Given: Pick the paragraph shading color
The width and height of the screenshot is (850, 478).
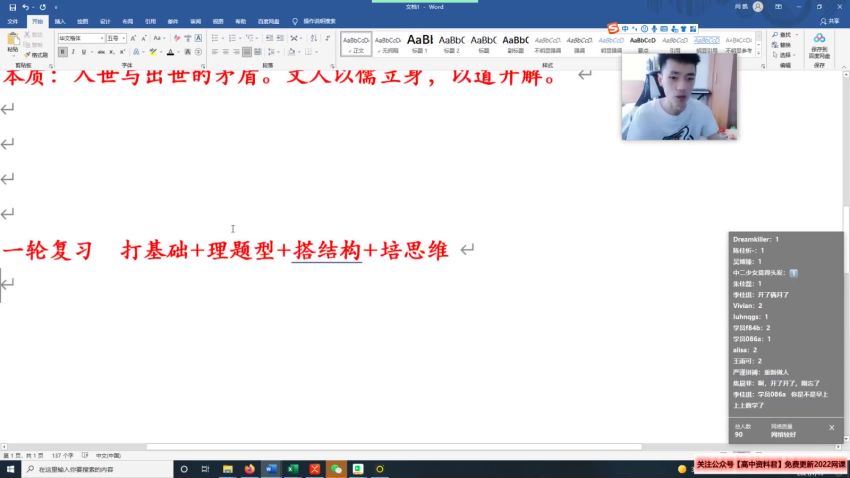Looking at the screenshot, I should tap(291, 52).
